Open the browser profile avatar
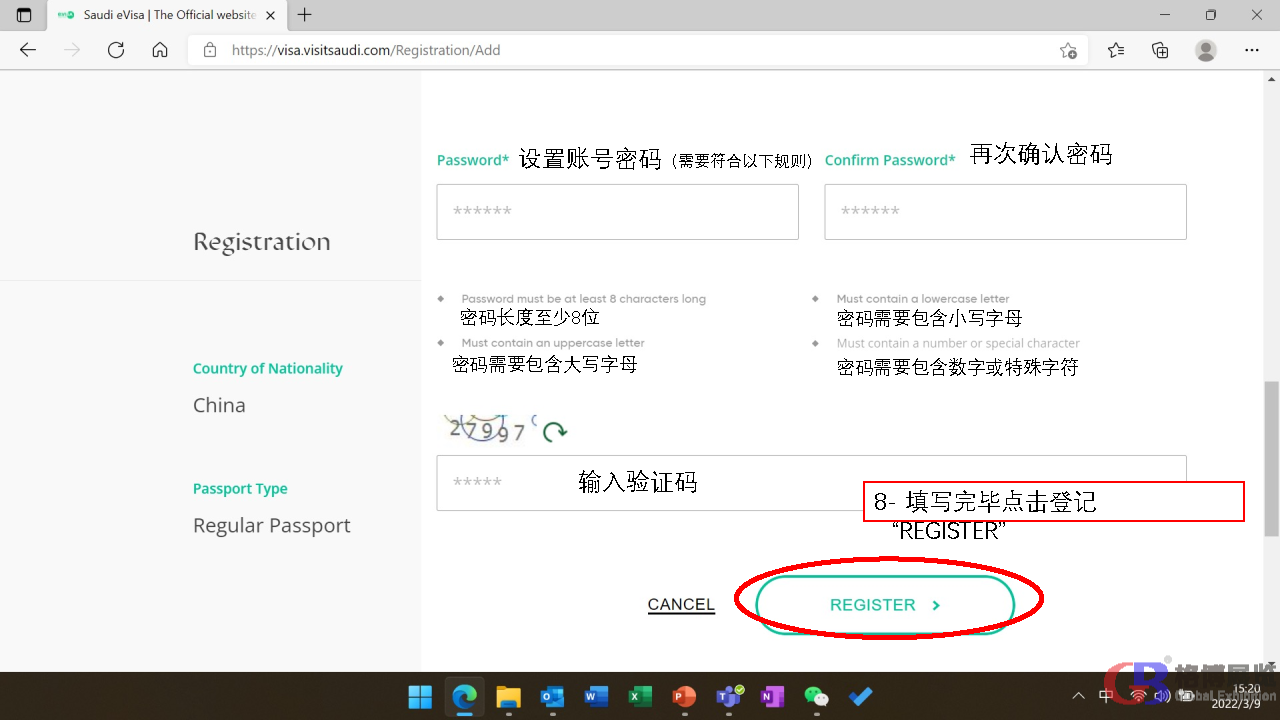Viewport: 1280px width, 720px height. [x=1206, y=50]
